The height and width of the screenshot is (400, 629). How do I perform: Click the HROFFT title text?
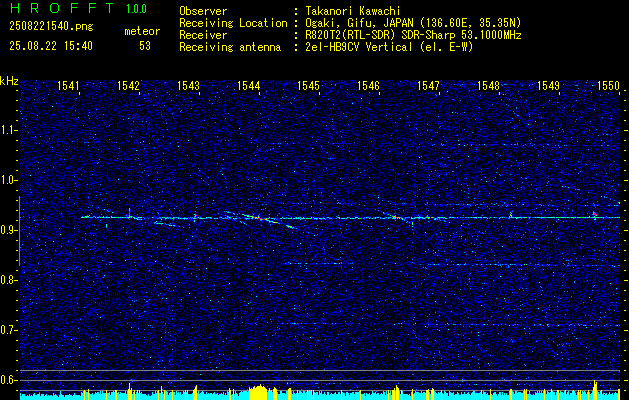(x=61, y=8)
